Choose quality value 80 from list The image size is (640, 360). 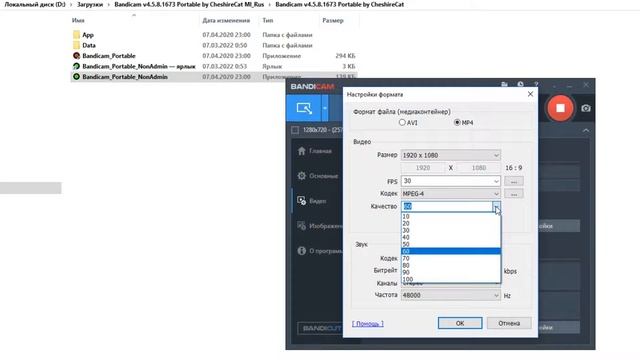pyautogui.click(x=451, y=265)
